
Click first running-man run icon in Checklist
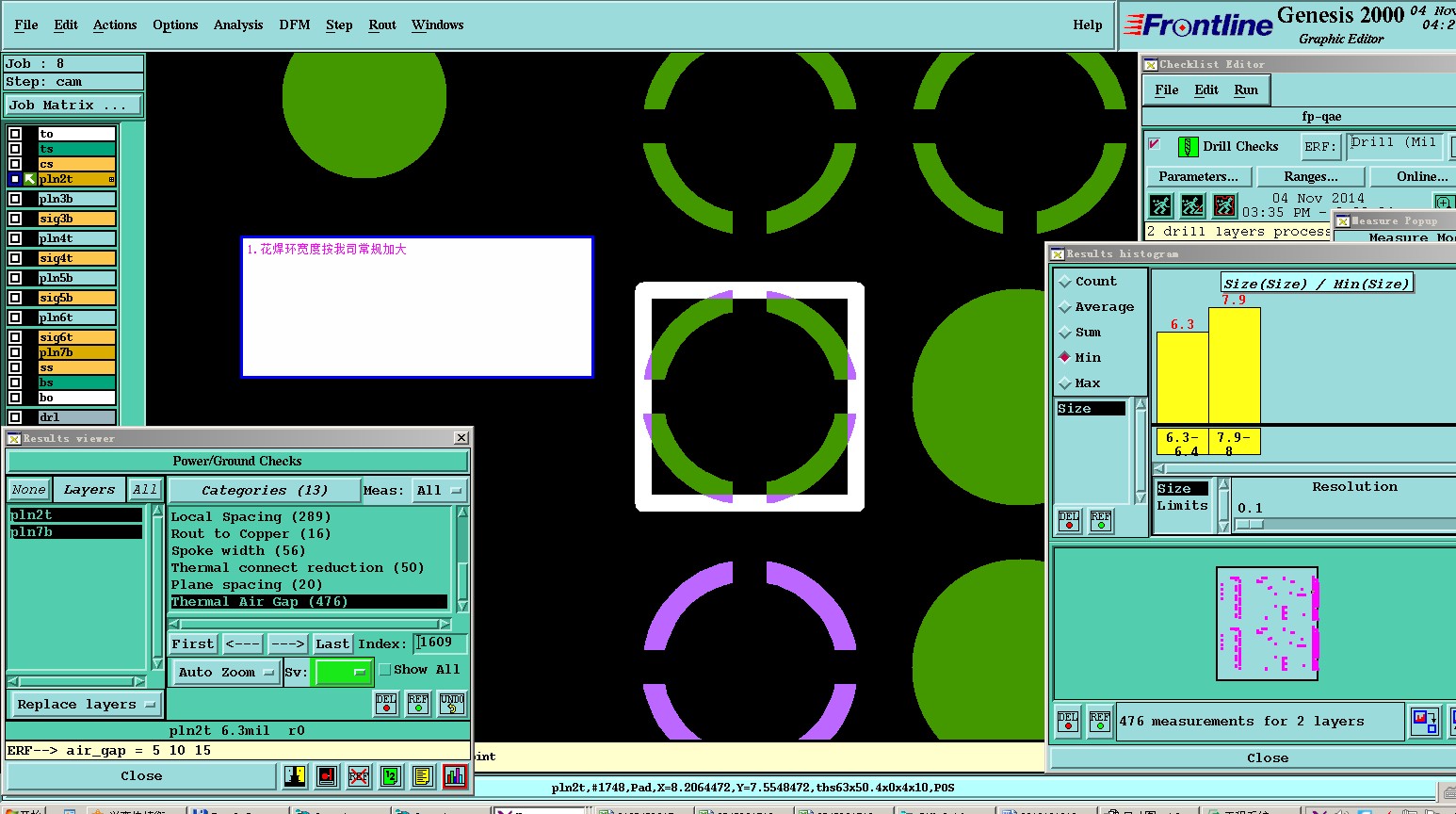click(x=1161, y=205)
